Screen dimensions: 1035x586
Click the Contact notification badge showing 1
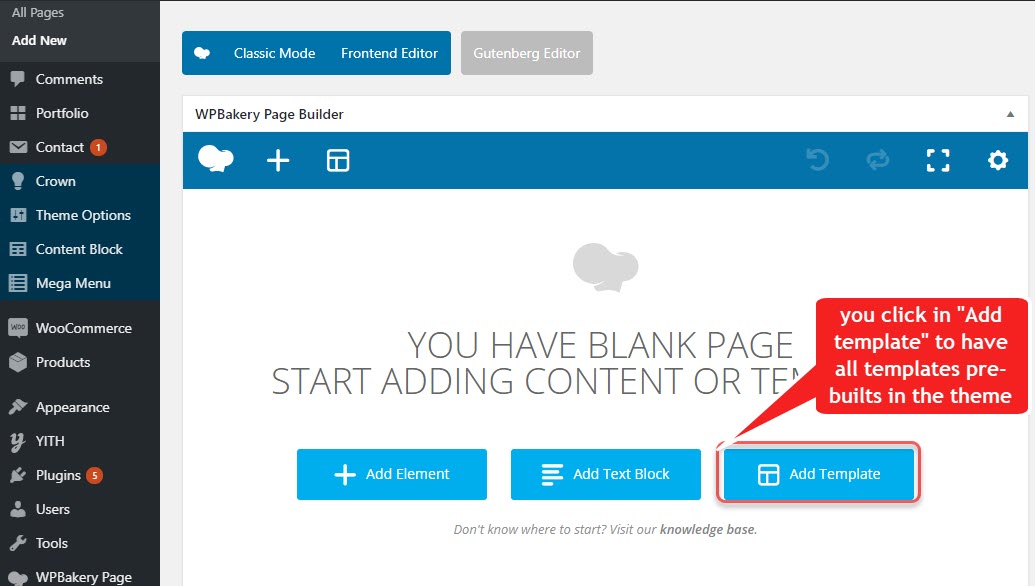[98, 147]
